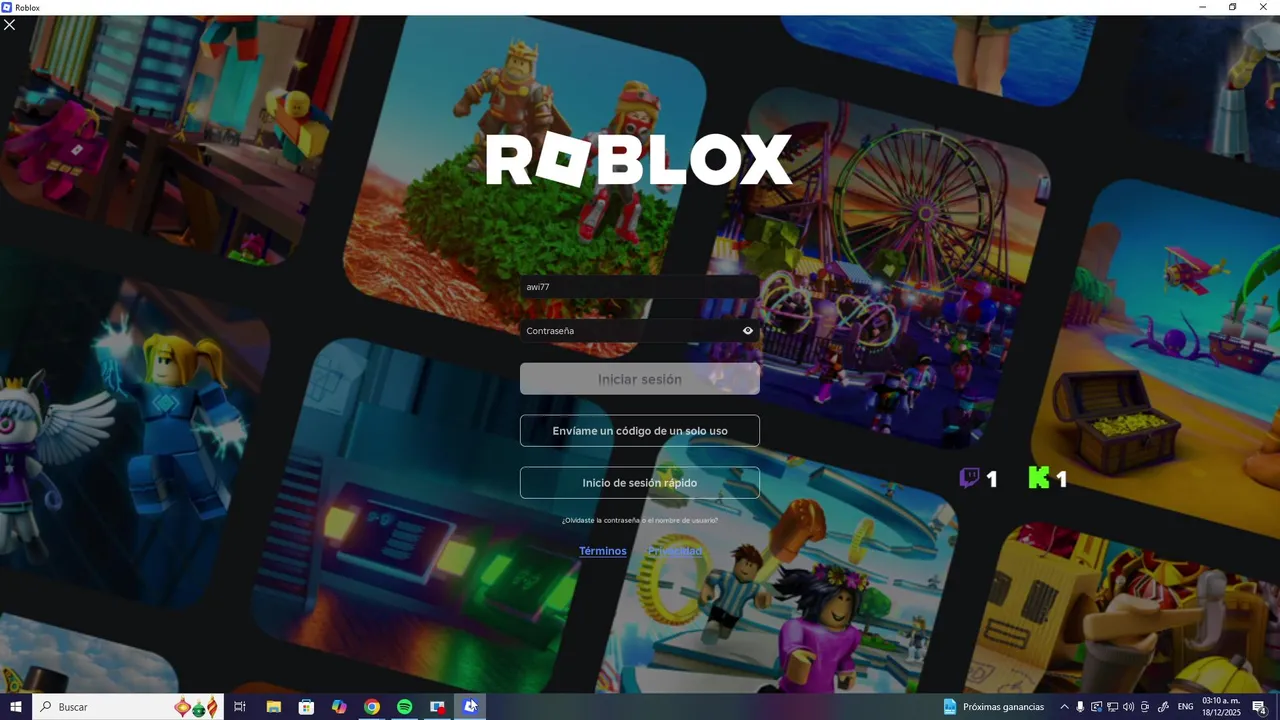Toggle password visibility with the eye icon
This screenshot has width=1280, height=720.
click(x=747, y=331)
